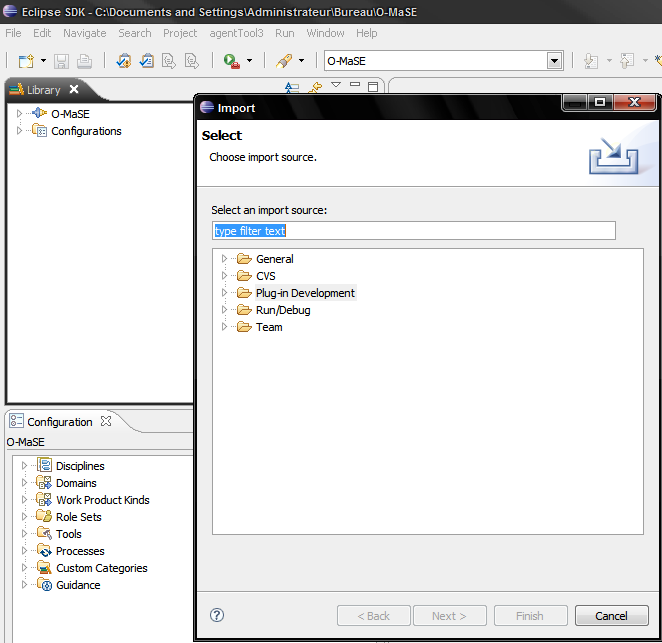Click the Processes folder icon
662x643 pixels.
44,550
